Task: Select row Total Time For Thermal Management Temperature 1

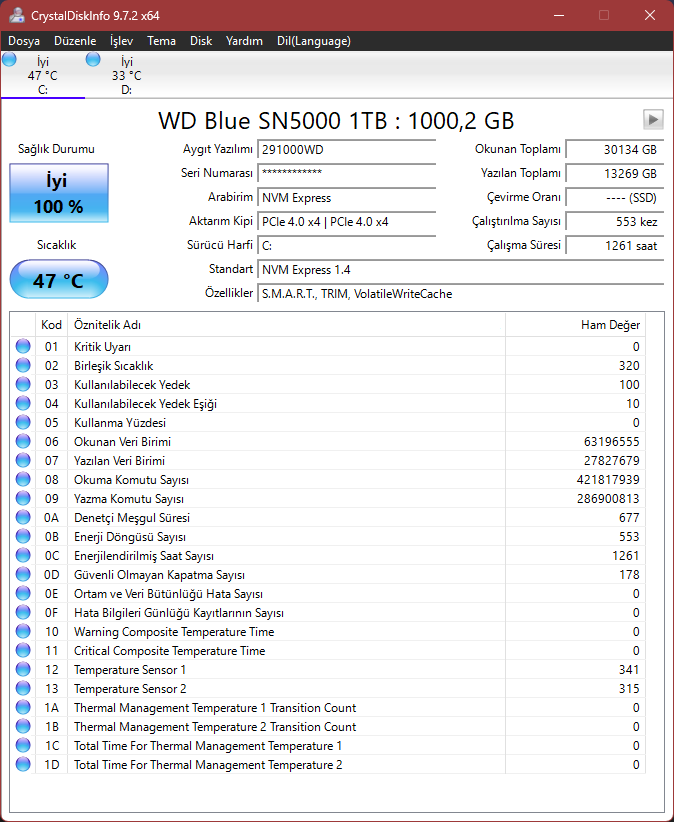Action: pyautogui.click(x=328, y=745)
